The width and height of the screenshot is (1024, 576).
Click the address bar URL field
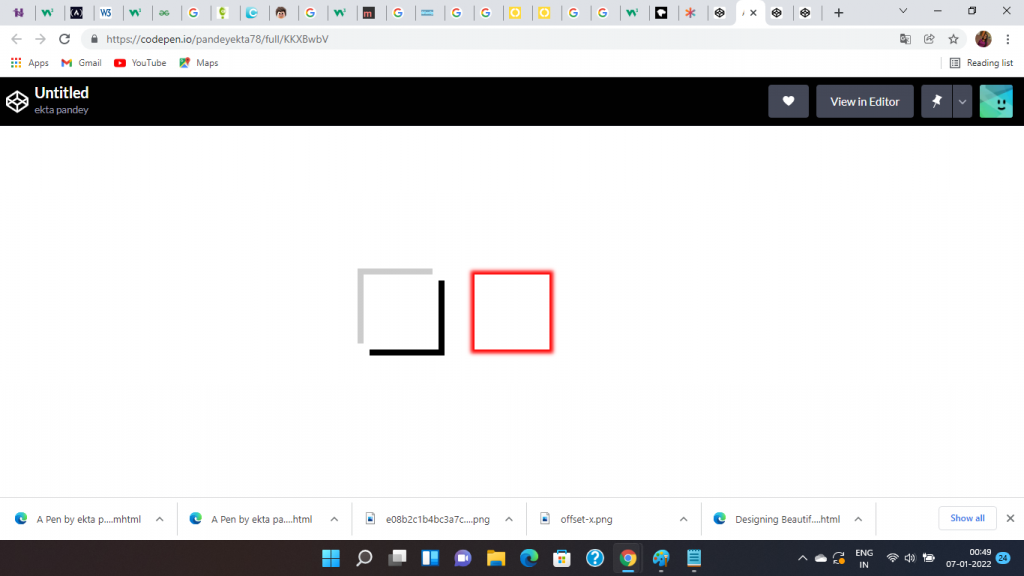(400, 39)
